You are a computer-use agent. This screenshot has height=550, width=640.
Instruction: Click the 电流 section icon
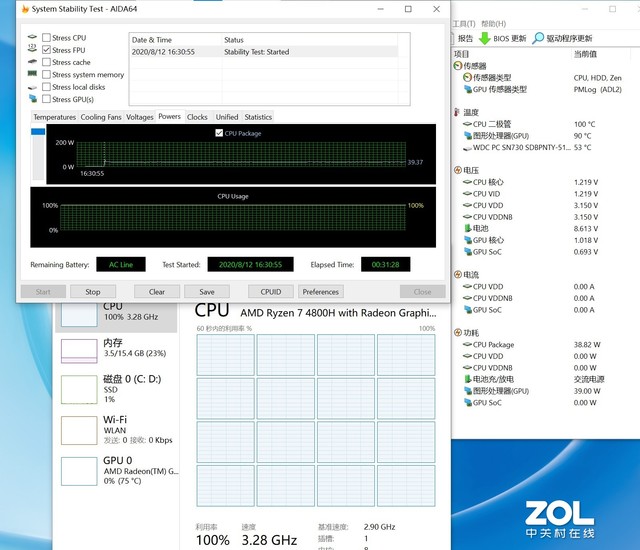tap(458, 275)
